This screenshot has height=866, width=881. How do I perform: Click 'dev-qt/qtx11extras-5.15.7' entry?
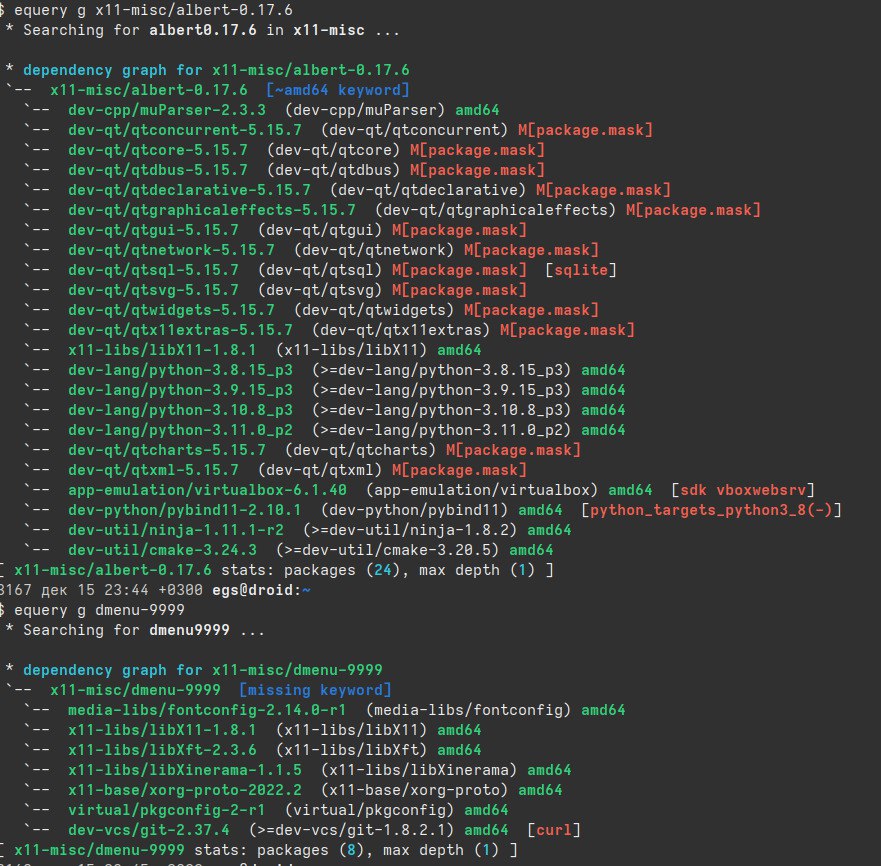coord(180,330)
